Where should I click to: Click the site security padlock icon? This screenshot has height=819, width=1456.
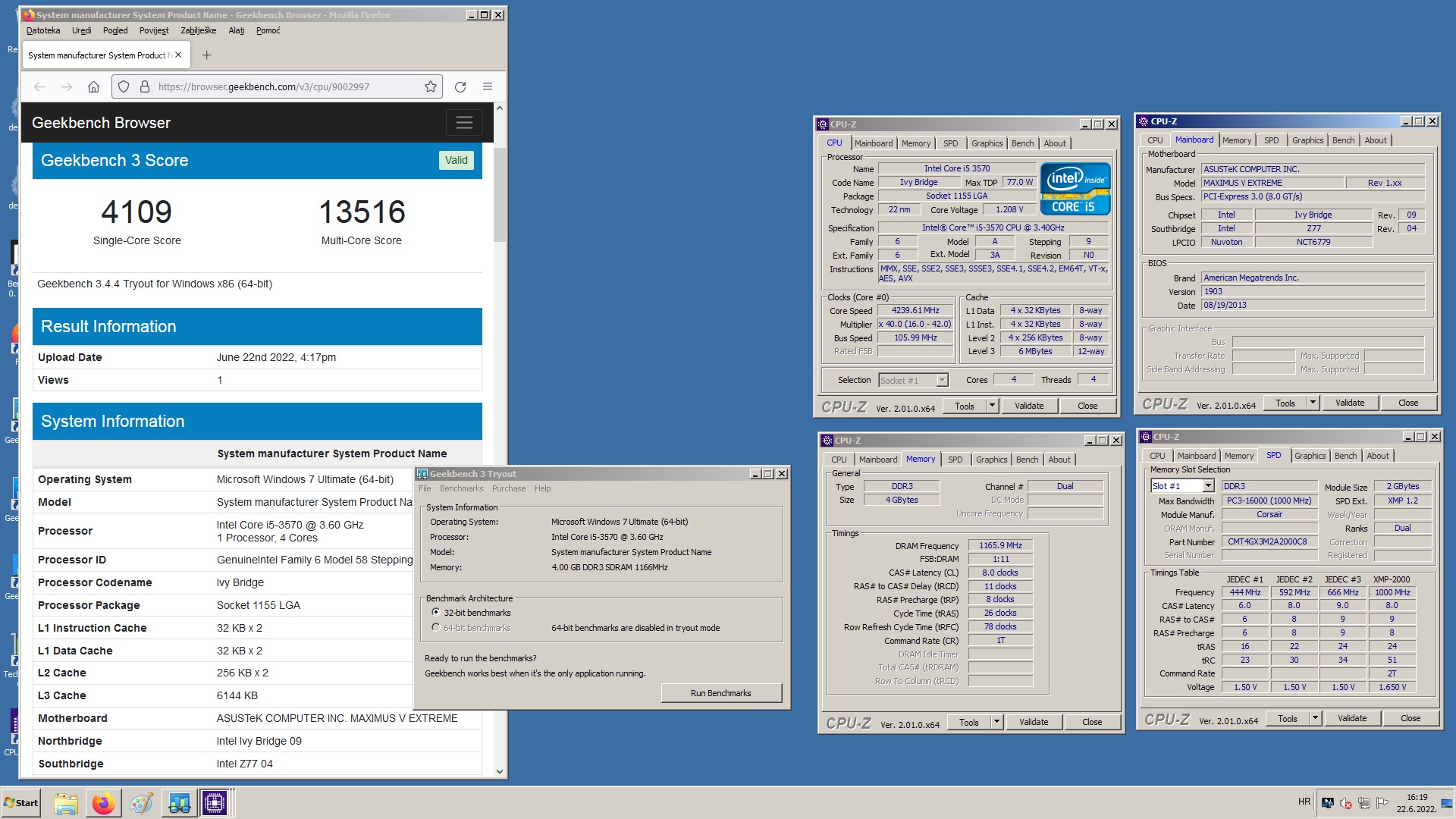(144, 86)
